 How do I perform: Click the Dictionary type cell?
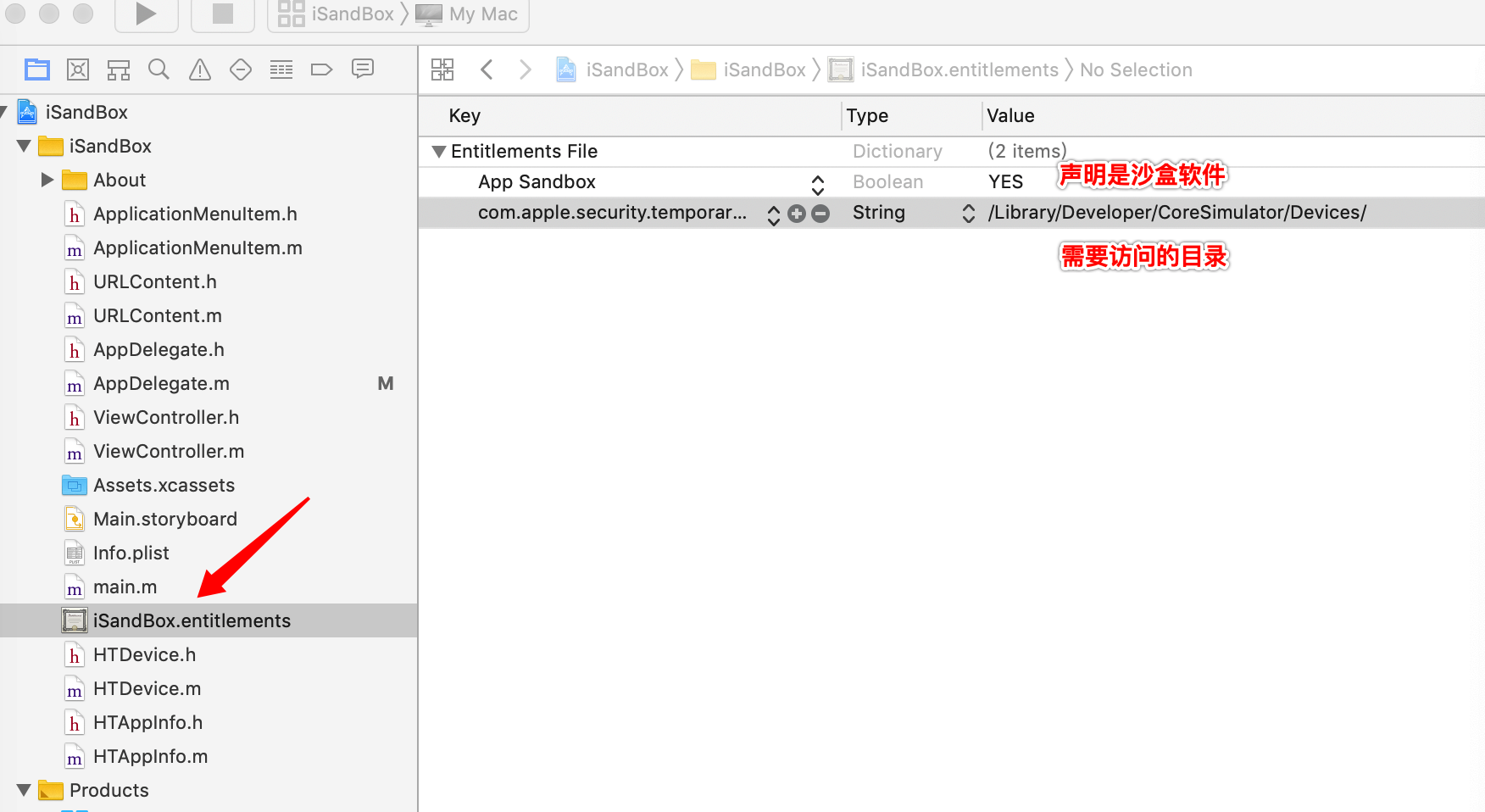[898, 152]
